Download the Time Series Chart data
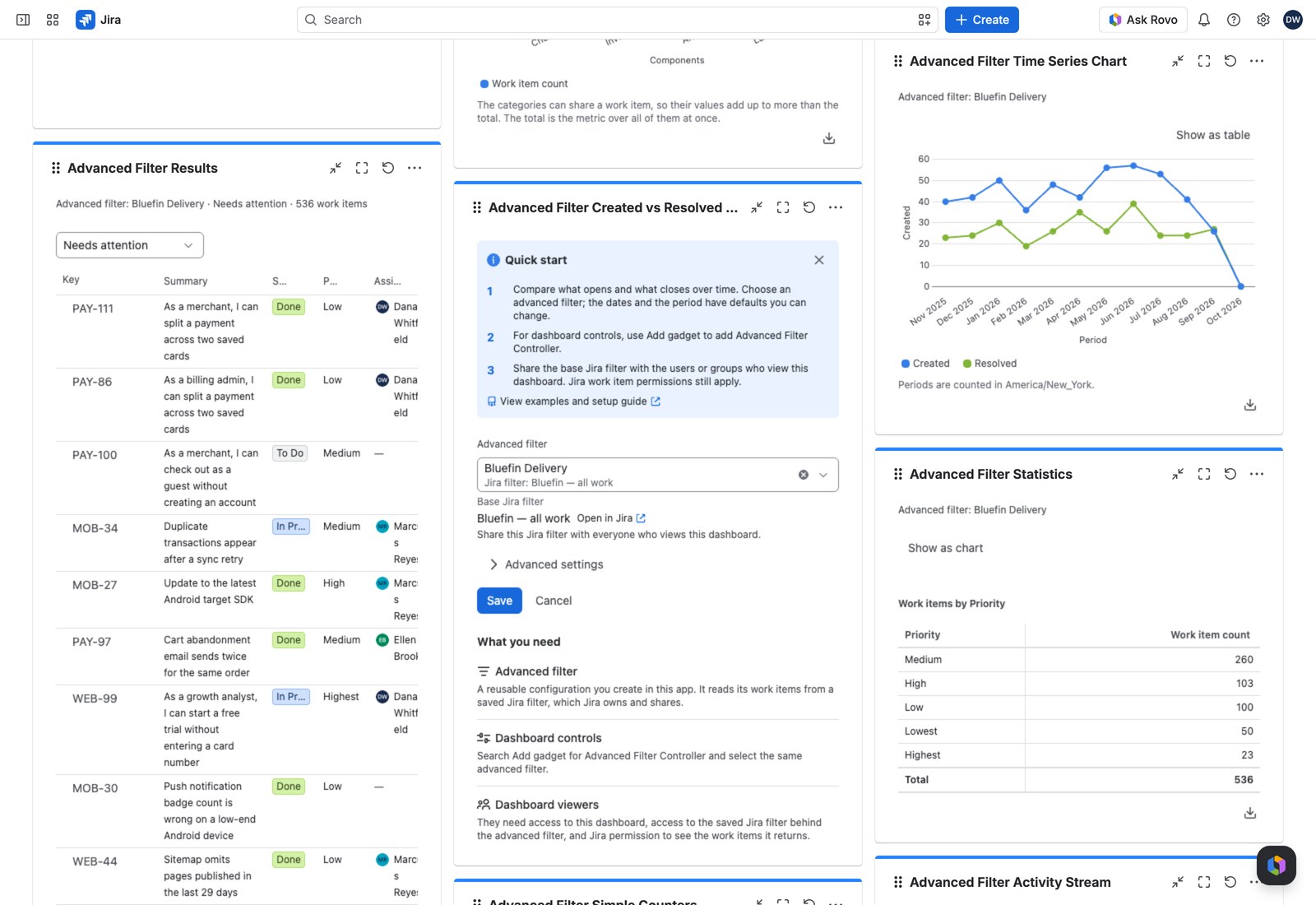The image size is (1316, 905). click(x=1250, y=405)
